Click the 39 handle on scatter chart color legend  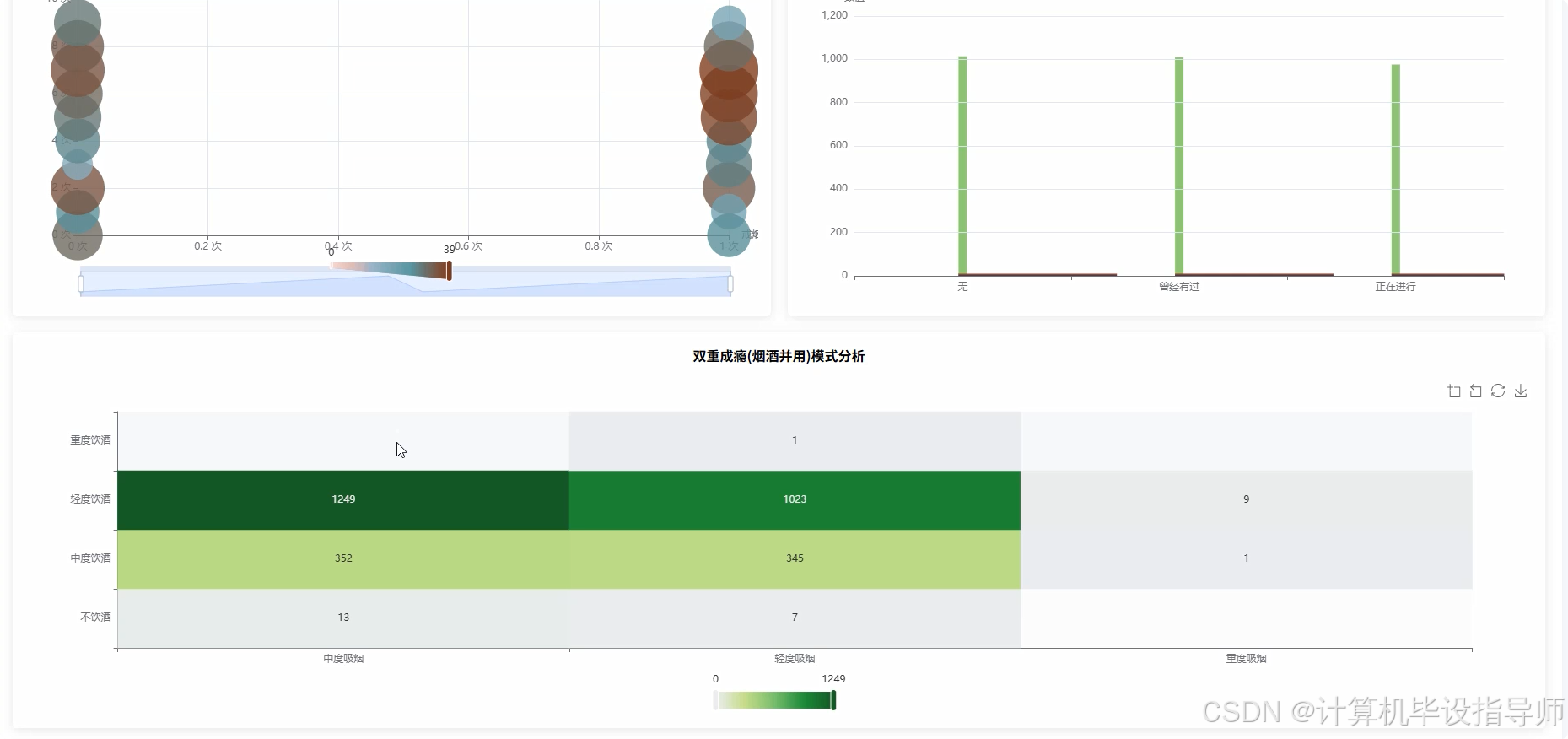(450, 271)
